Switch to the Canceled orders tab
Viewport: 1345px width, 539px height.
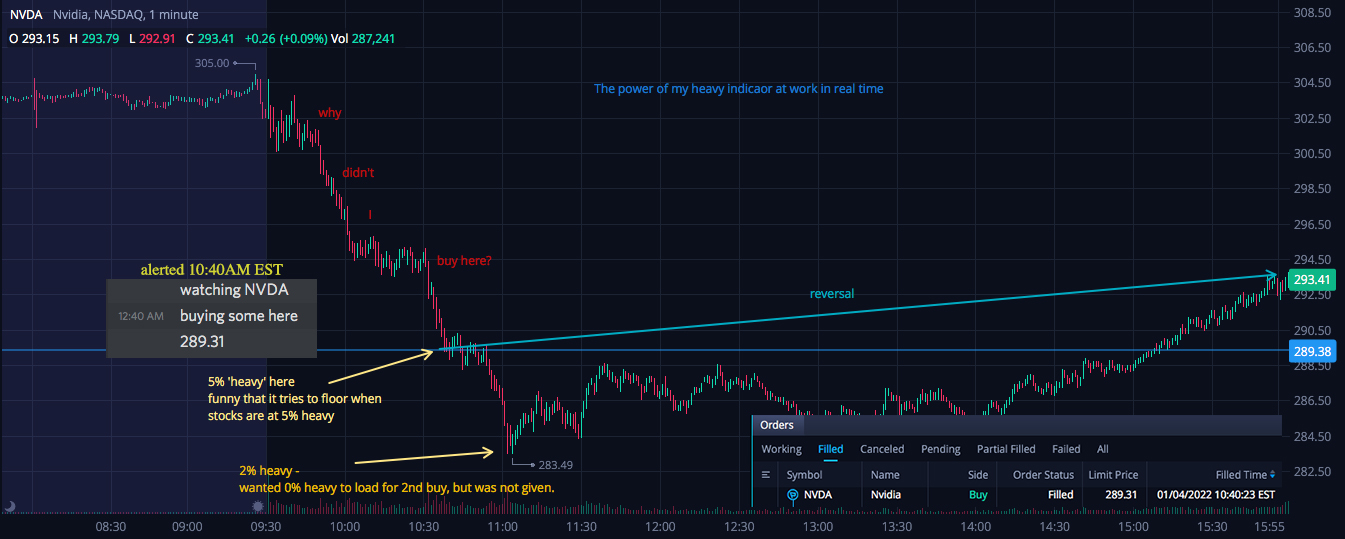click(x=882, y=449)
